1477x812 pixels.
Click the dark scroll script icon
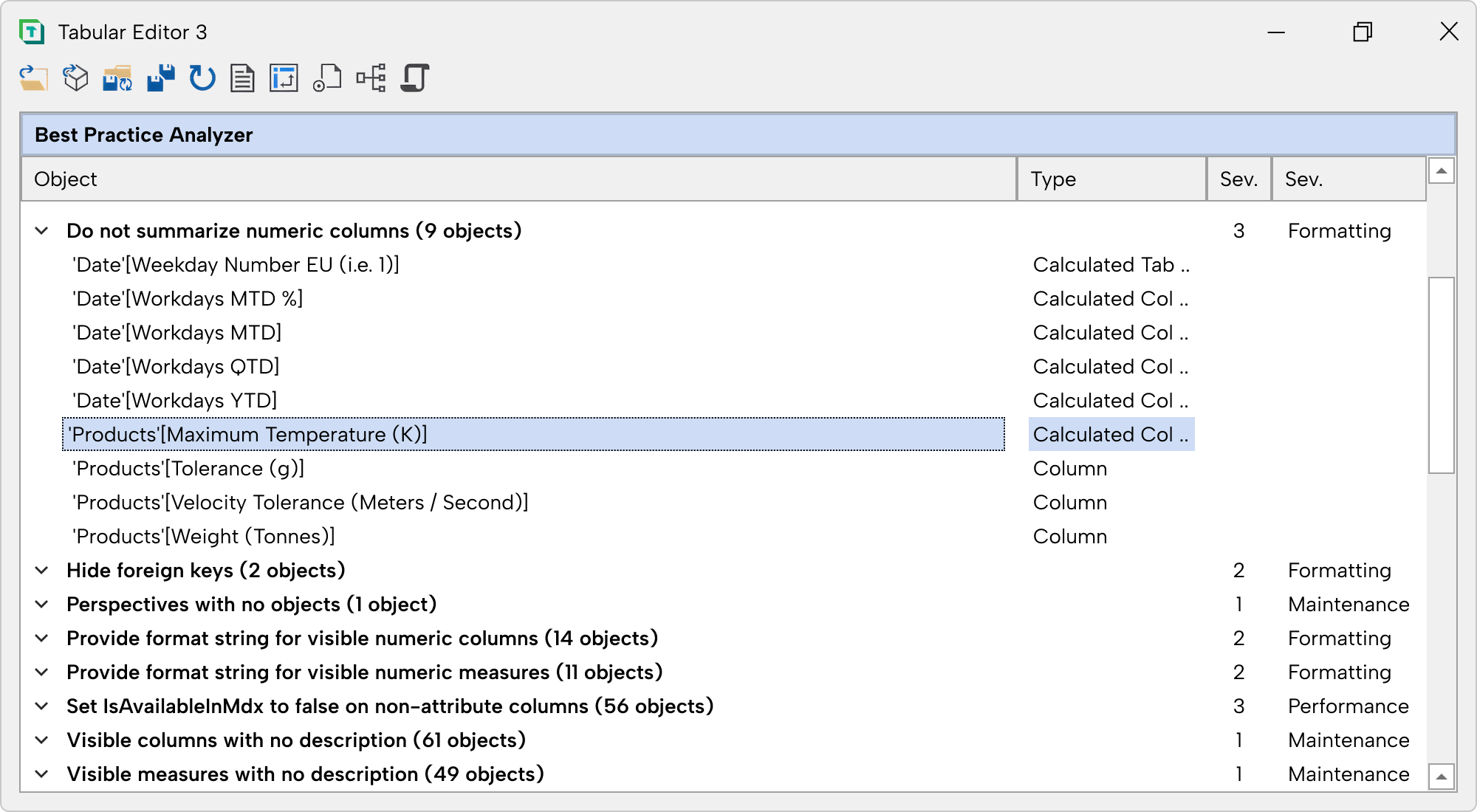tap(415, 78)
